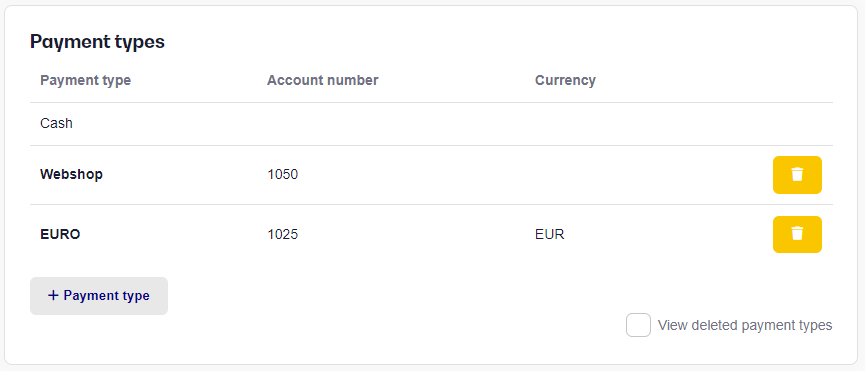Click the empty account number cell for Cash
Viewport: 865px width, 371px height.
click(x=391, y=124)
